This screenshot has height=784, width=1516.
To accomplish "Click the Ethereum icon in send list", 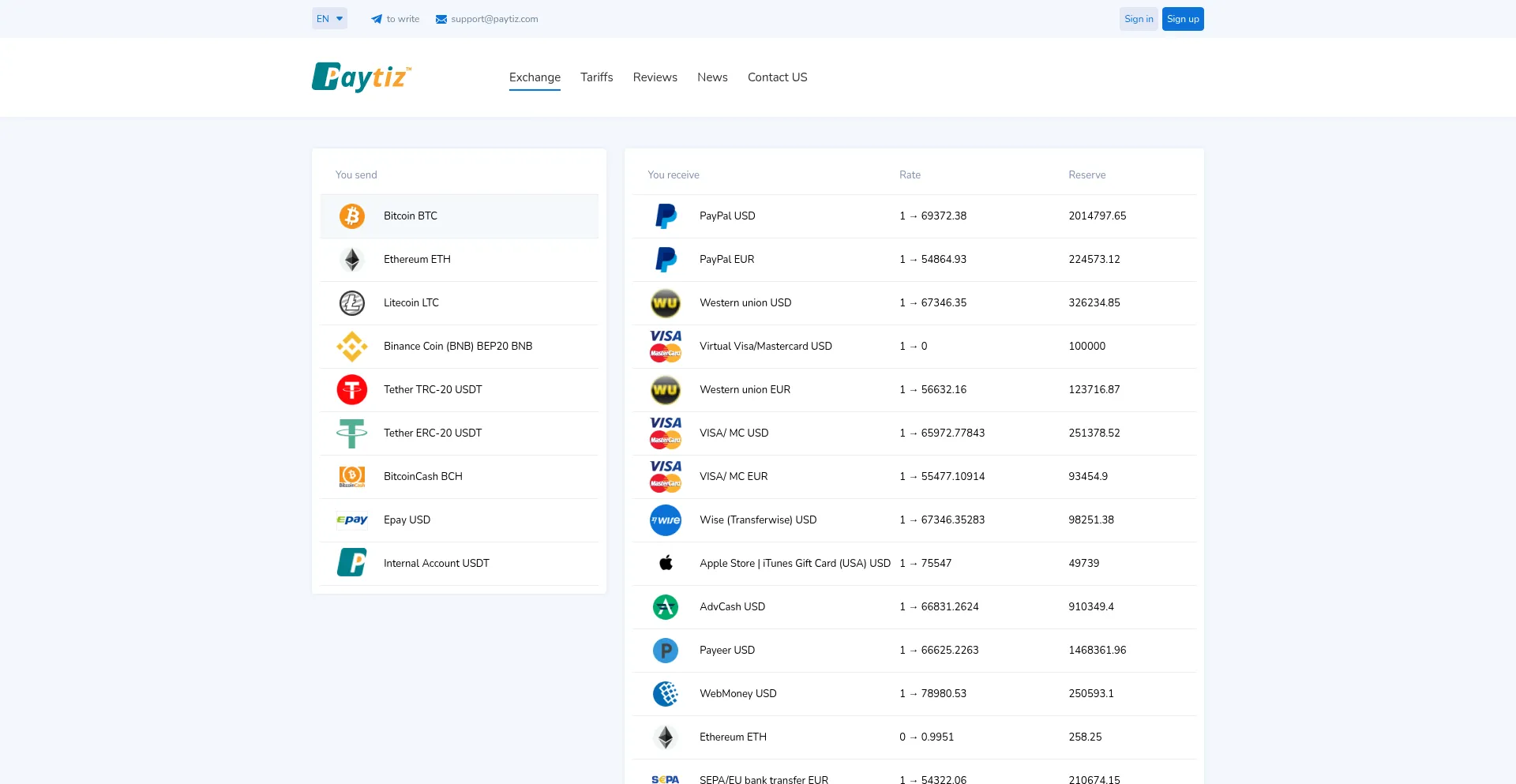I will click(x=352, y=260).
